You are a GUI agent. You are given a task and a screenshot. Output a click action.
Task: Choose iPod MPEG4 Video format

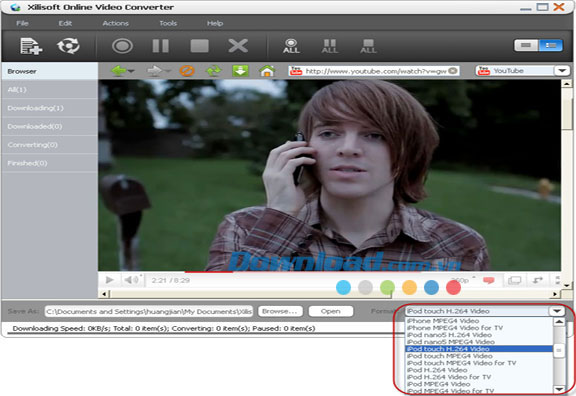(439, 384)
